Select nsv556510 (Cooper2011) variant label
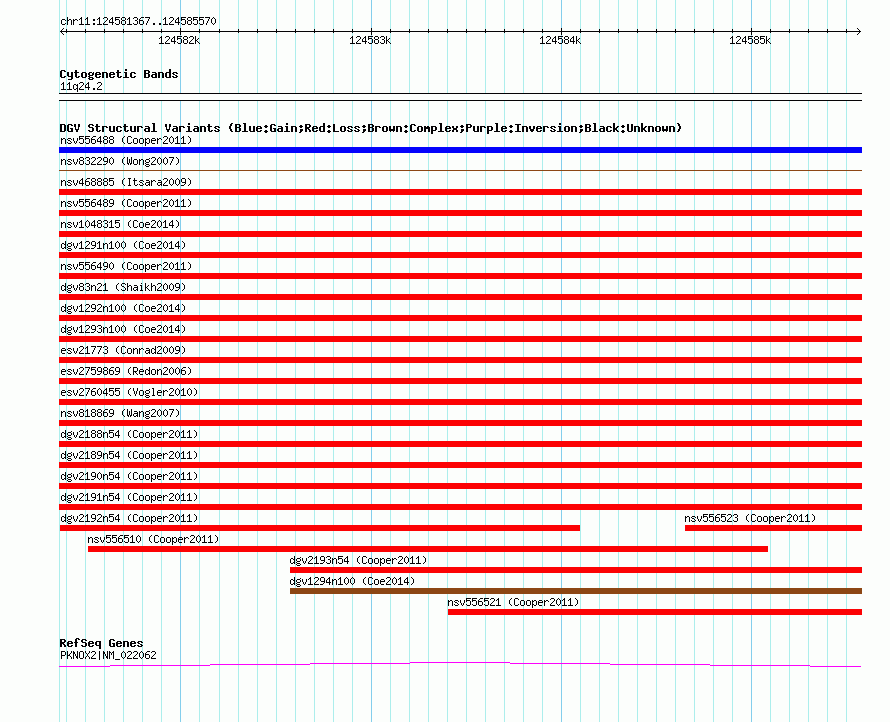The width and height of the screenshot is (890, 722). click(153, 539)
